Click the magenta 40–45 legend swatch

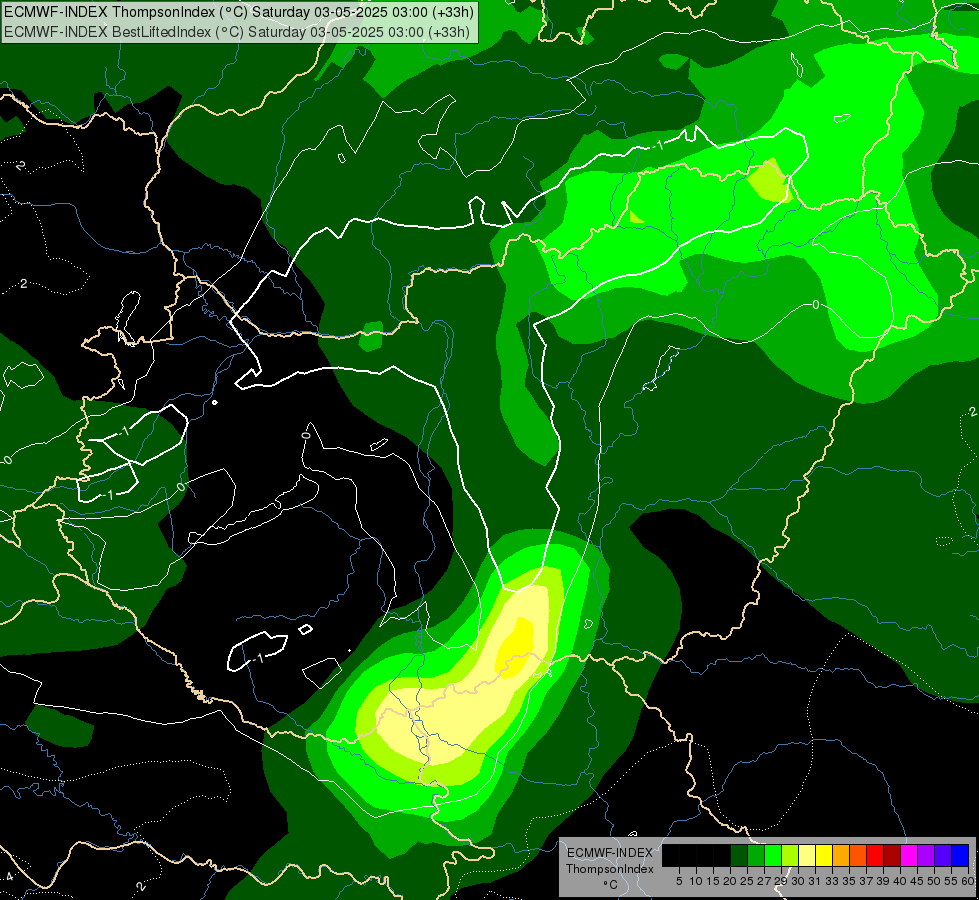point(909,855)
